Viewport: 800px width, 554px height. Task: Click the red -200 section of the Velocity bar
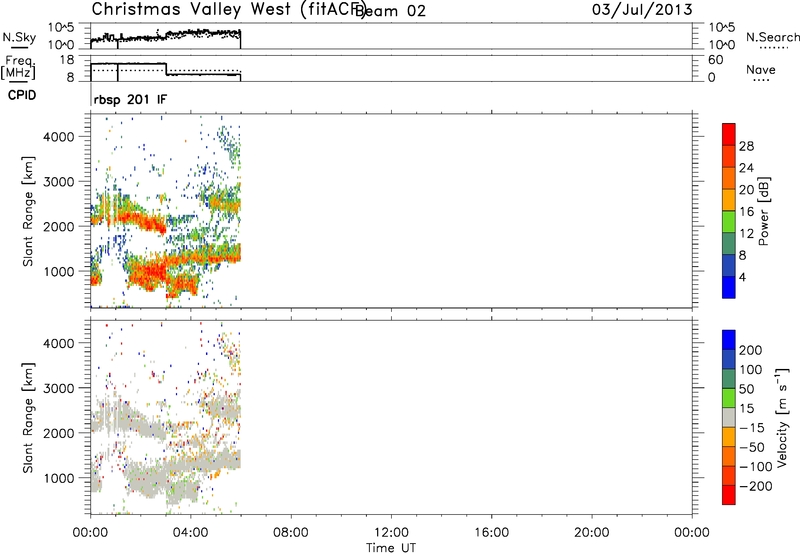tap(729, 495)
